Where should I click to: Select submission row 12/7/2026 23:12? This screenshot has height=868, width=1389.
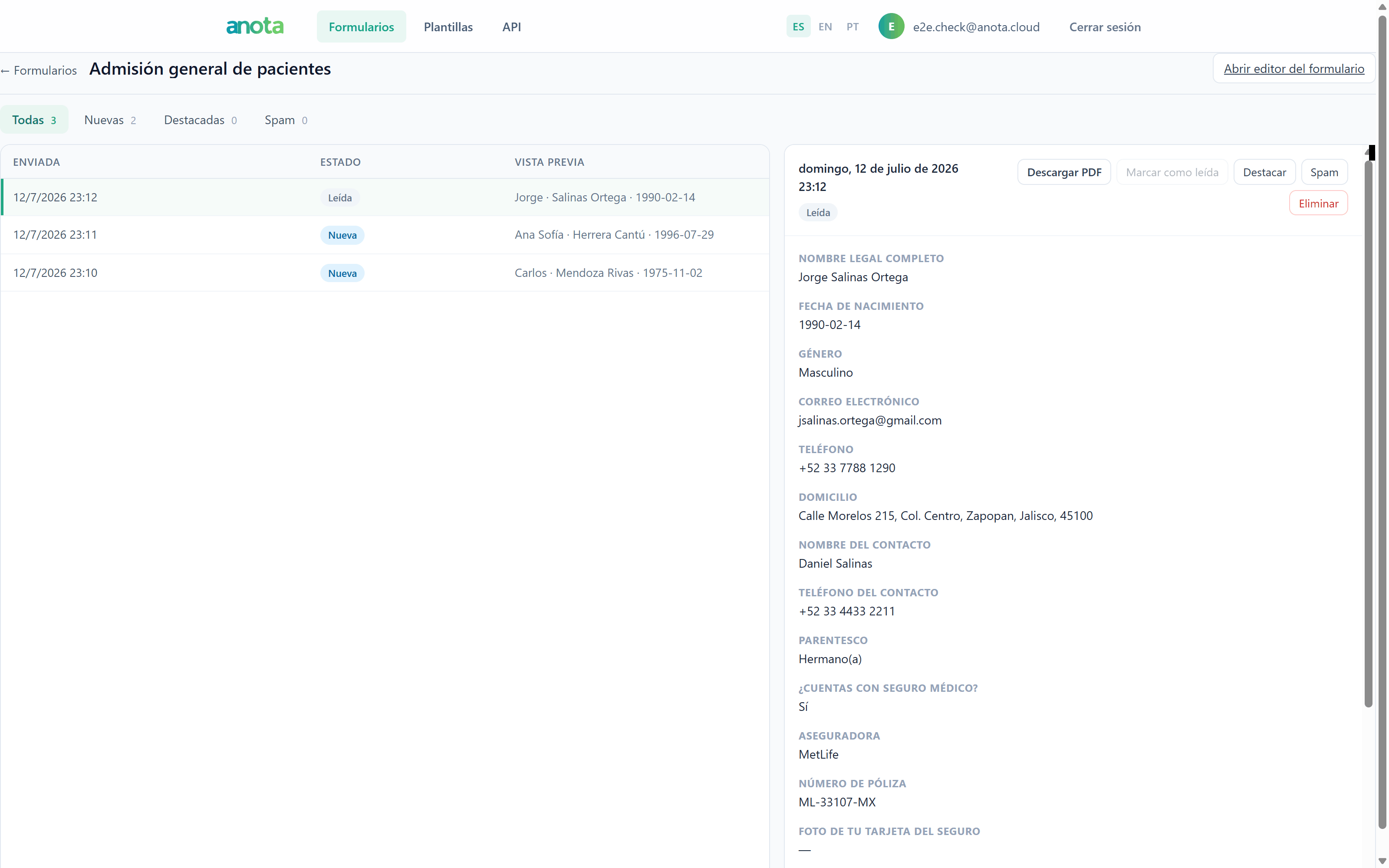[x=385, y=197]
